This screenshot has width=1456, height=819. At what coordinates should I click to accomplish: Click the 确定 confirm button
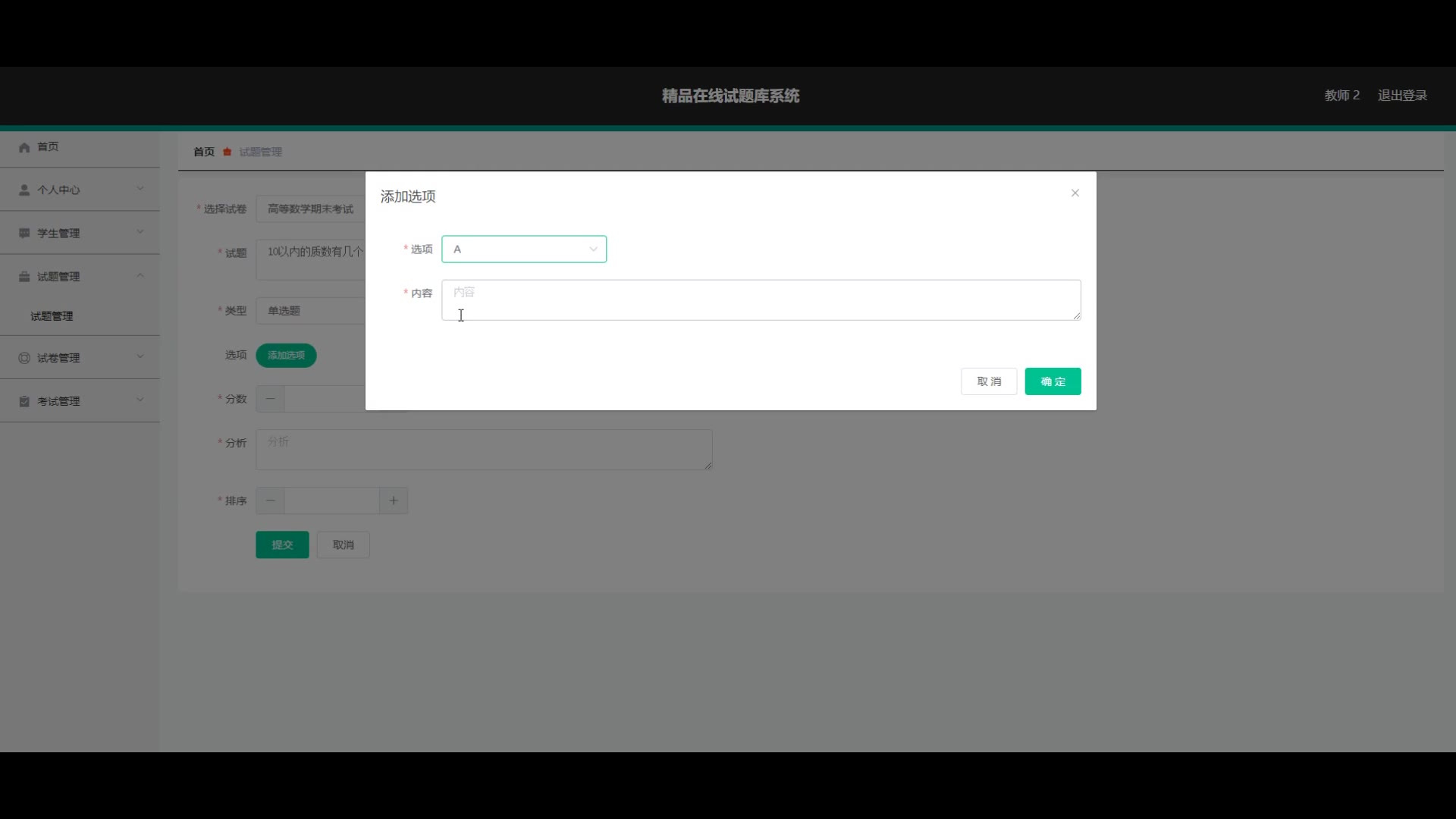click(1052, 381)
